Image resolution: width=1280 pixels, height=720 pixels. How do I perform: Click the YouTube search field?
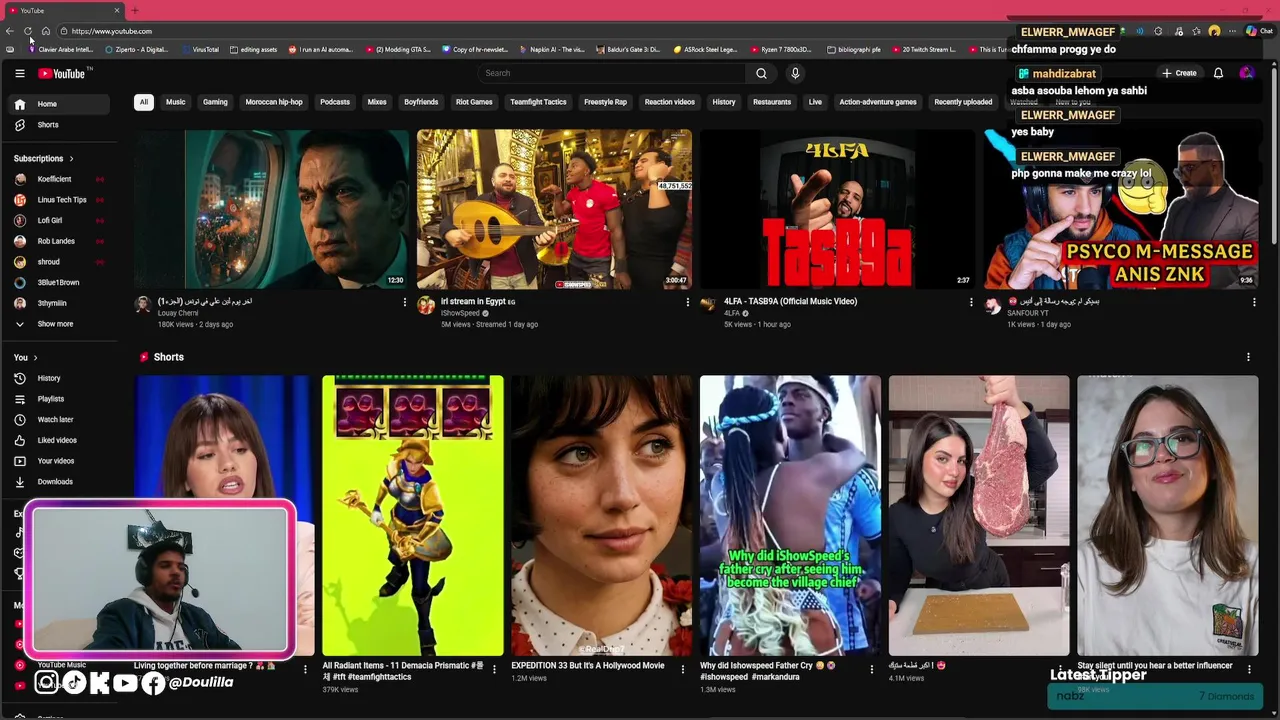coord(612,73)
